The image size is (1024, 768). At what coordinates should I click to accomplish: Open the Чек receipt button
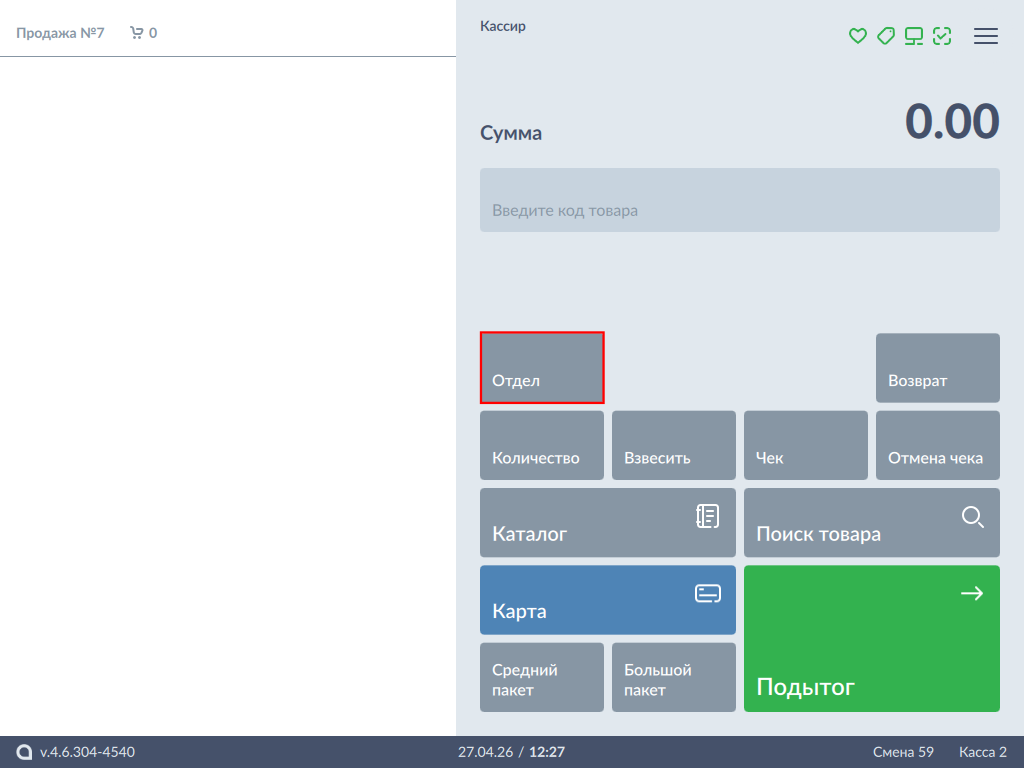806,445
